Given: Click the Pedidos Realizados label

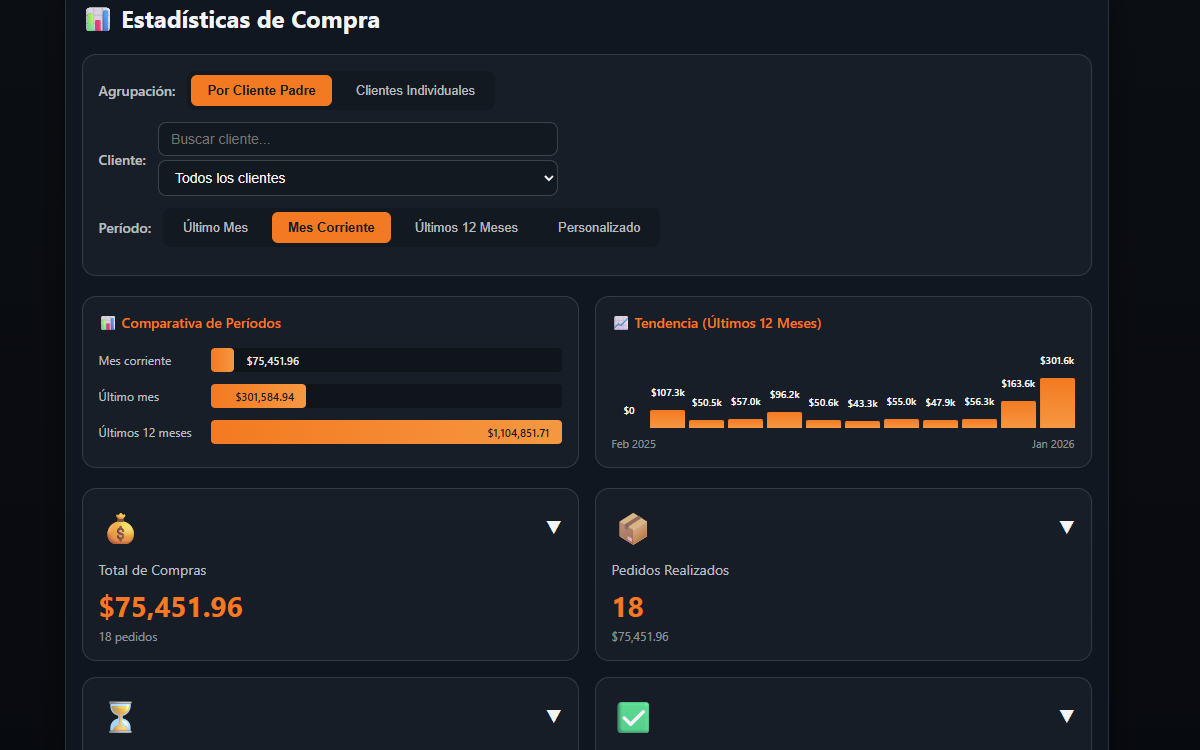Looking at the screenshot, I should pyautogui.click(x=670, y=571).
